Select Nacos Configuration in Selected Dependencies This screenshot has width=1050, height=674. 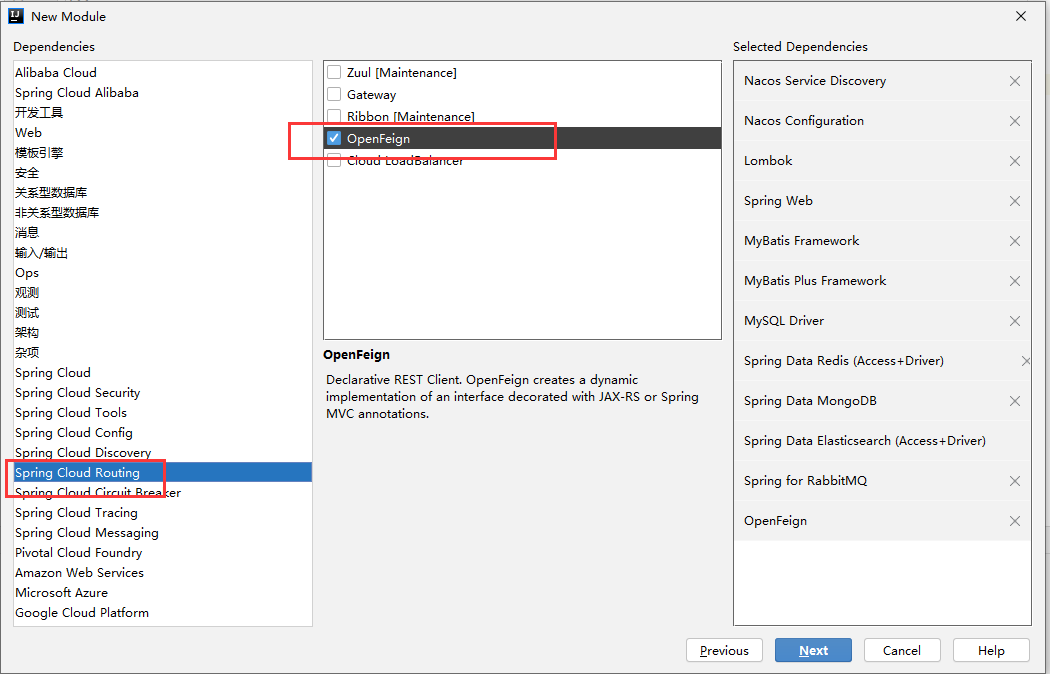(x=882, y=121)
